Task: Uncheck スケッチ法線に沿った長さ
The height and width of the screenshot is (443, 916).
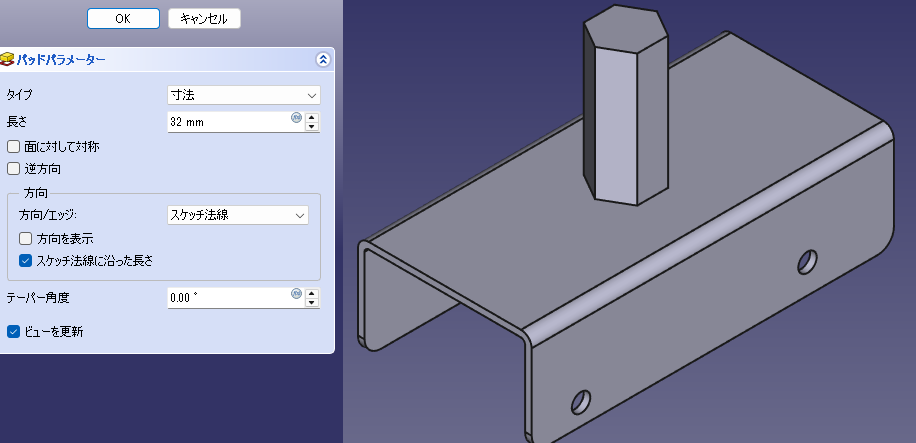Action: pyautogui.click(x=26, y=261)
